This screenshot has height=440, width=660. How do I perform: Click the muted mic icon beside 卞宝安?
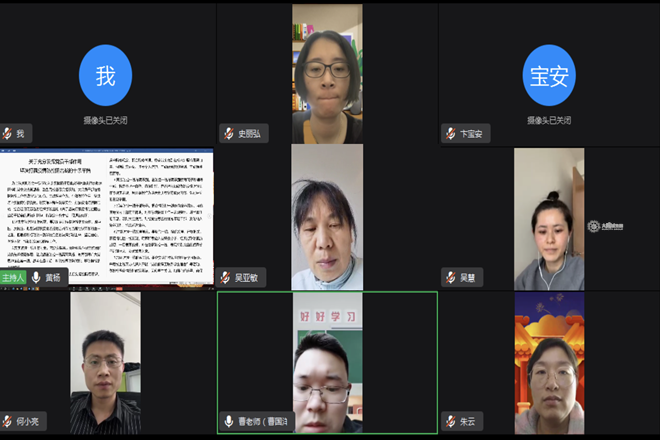450,133
